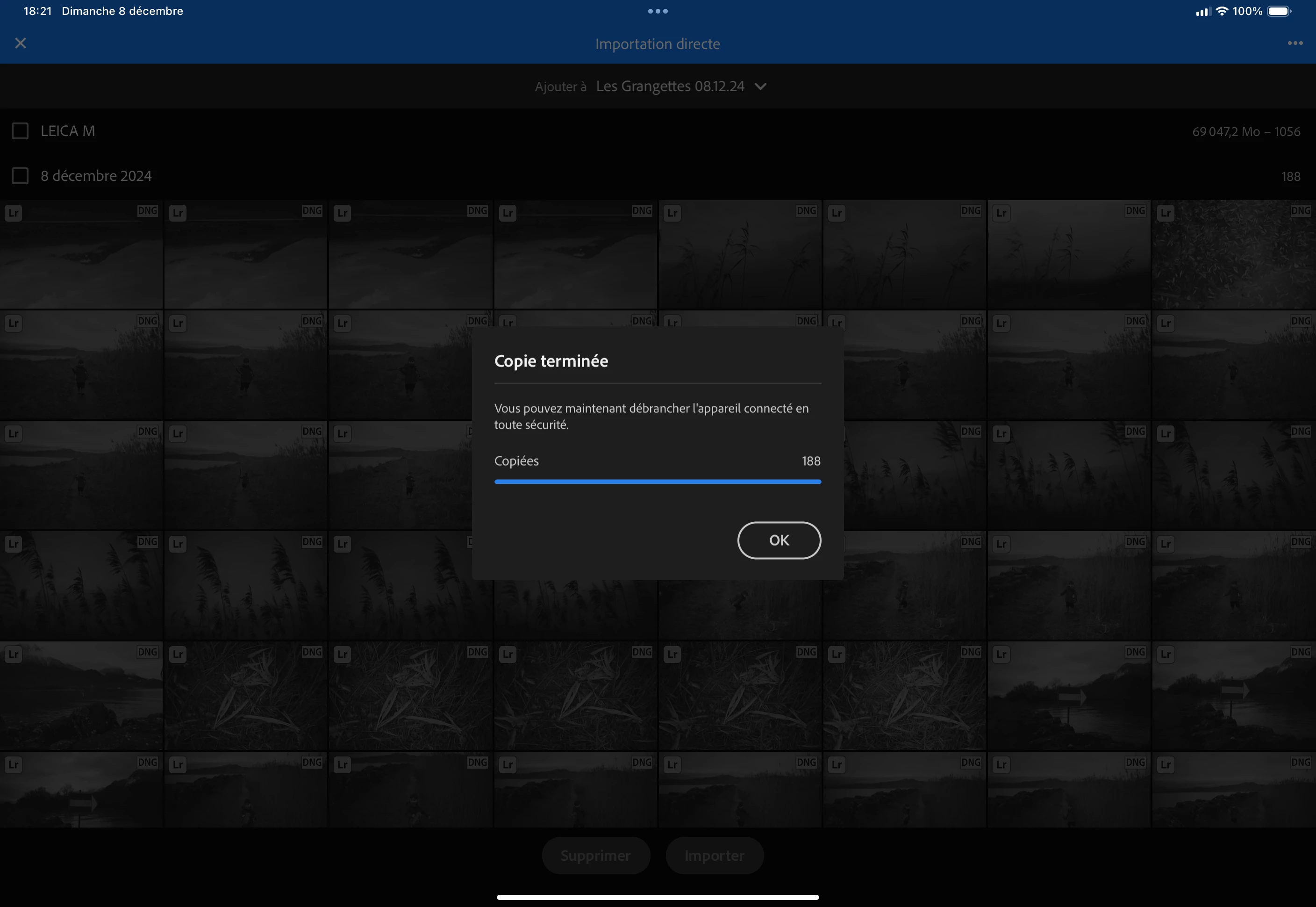Select the leaves photo in the top-right corner
1316x907 pixels.
pos(1234,256)
